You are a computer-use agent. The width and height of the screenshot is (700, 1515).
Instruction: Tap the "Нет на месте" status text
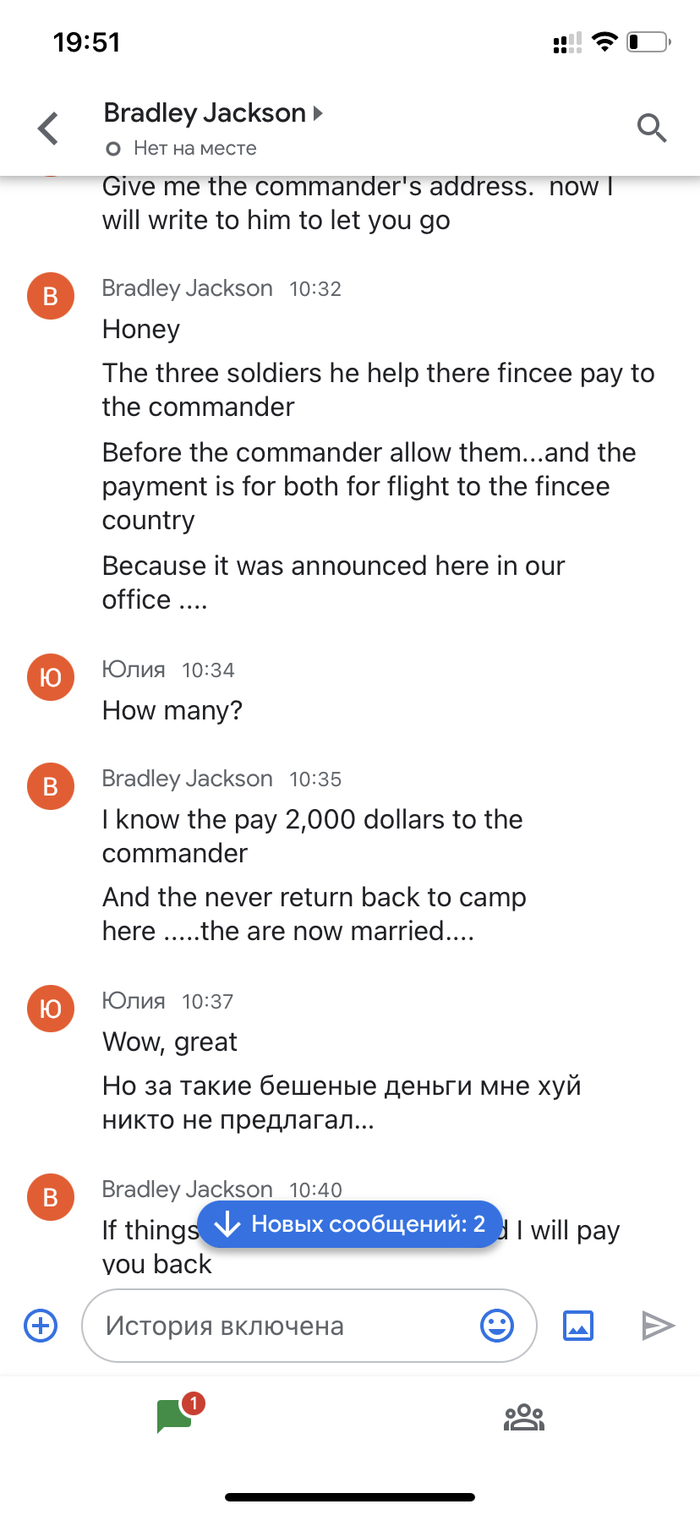pos(195,148)
